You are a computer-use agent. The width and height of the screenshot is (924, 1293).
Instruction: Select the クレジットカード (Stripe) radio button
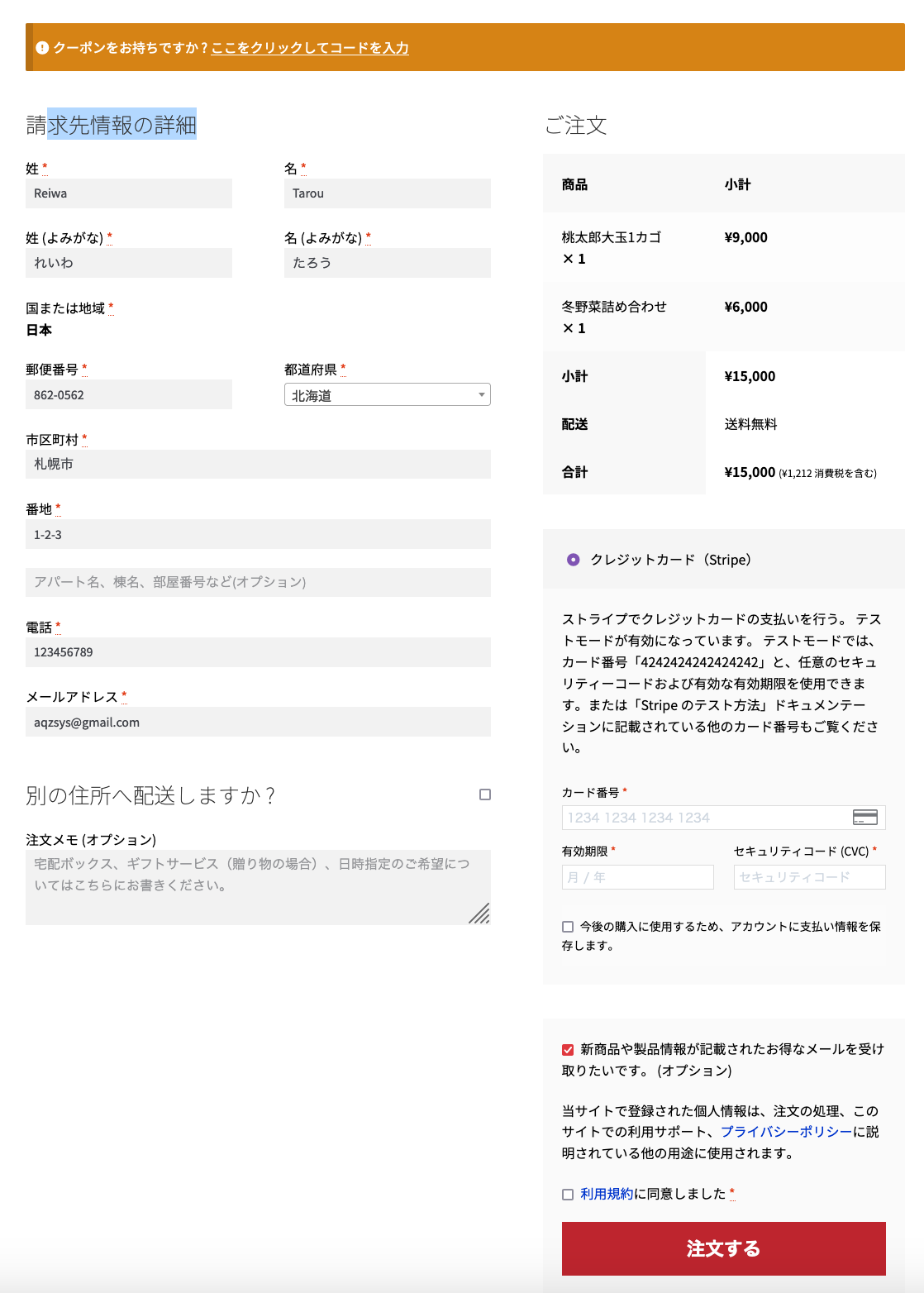573,560
